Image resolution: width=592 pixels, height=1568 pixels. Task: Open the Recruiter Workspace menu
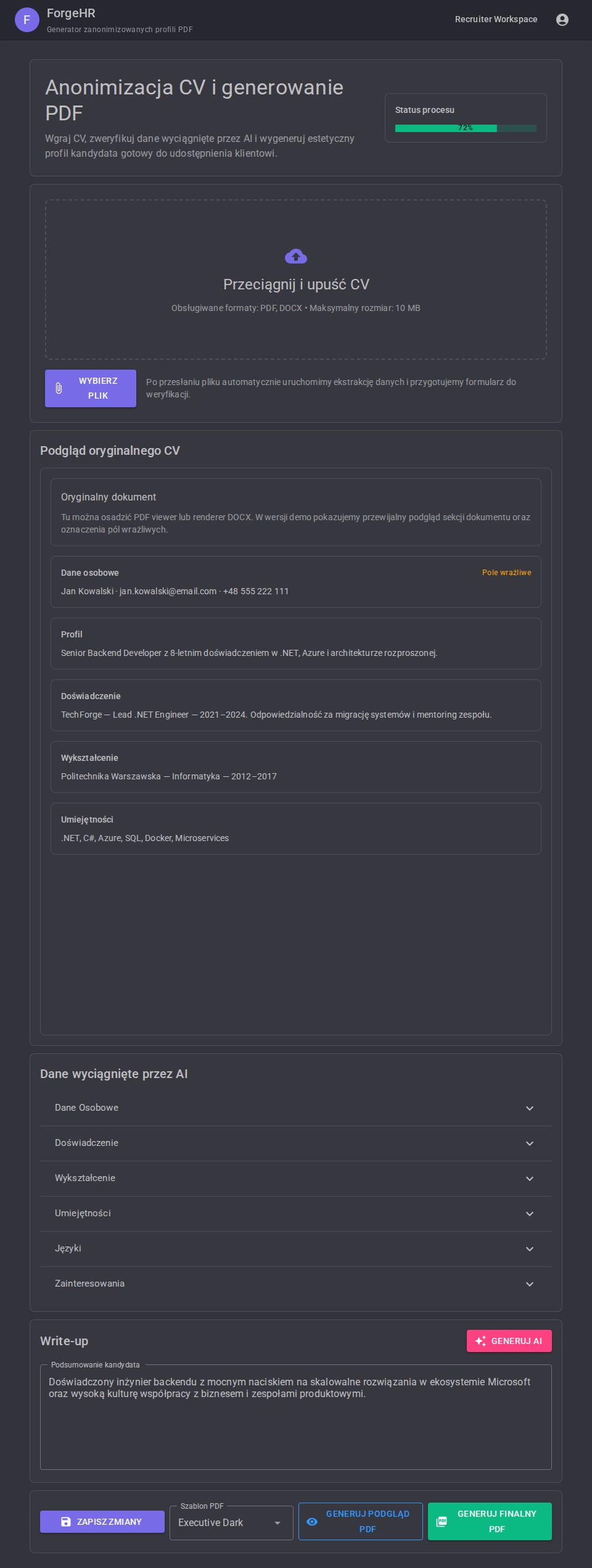[496, 19]
